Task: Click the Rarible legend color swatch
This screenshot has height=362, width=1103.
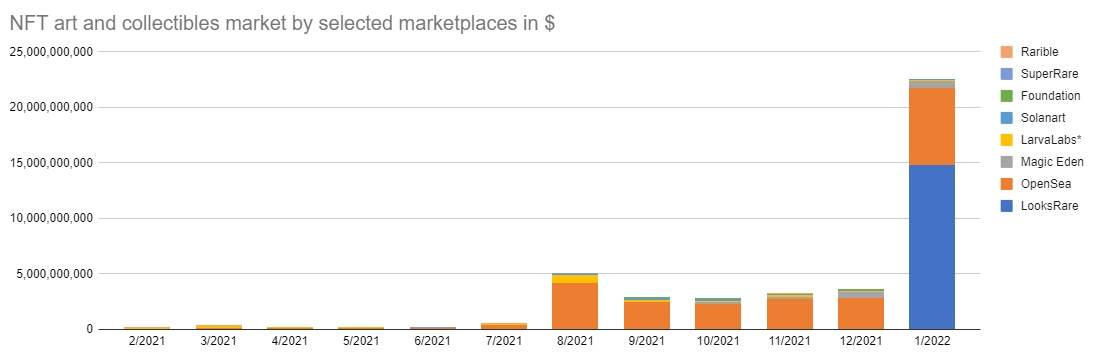Action: coord(1006,52)
